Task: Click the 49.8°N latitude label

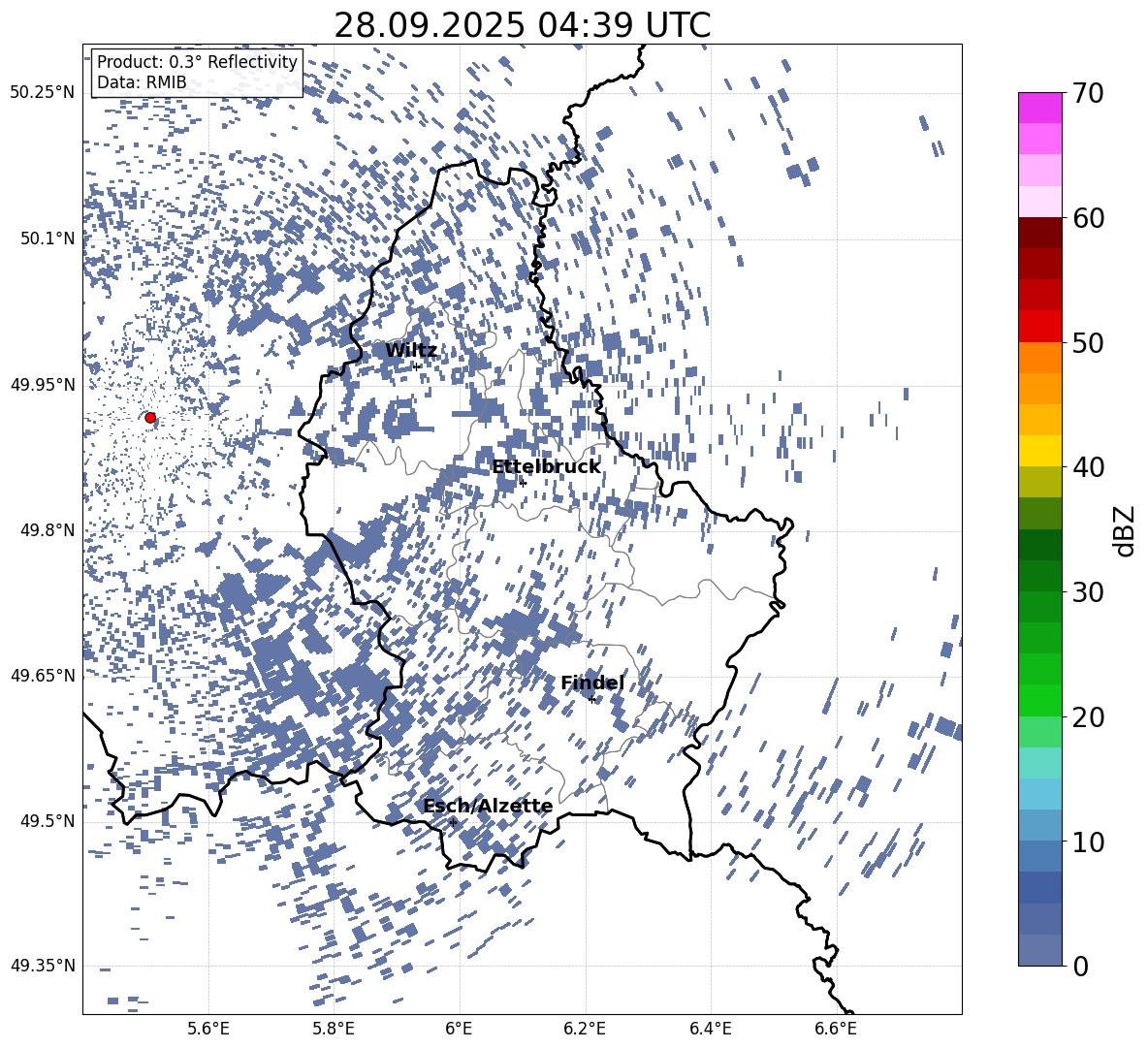Action: [x=48, y=530]
